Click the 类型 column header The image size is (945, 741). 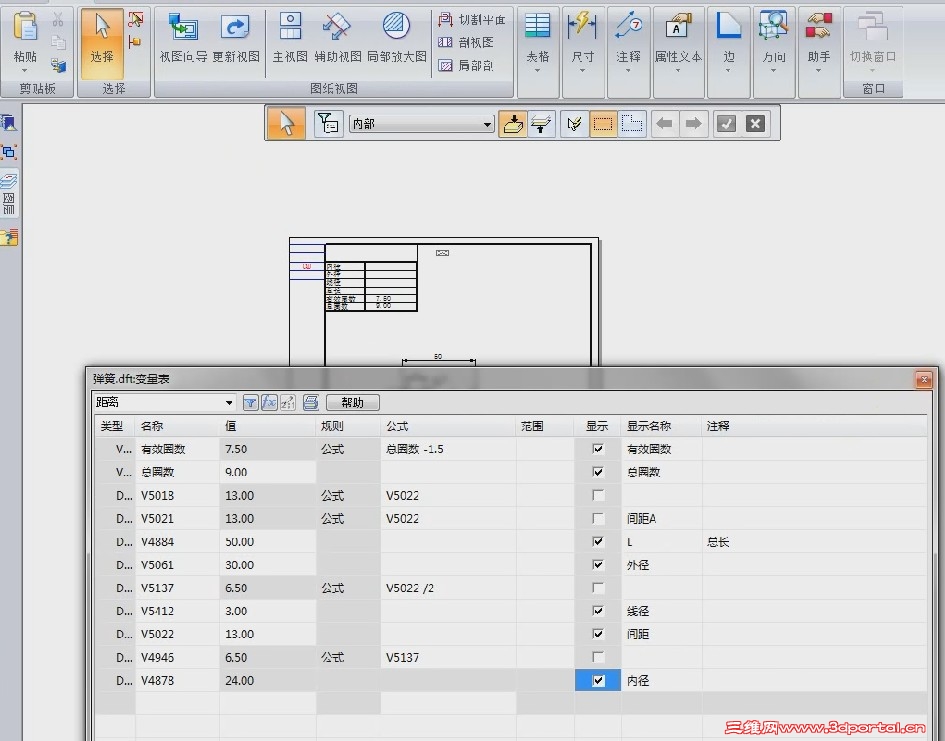pos(115,426)
